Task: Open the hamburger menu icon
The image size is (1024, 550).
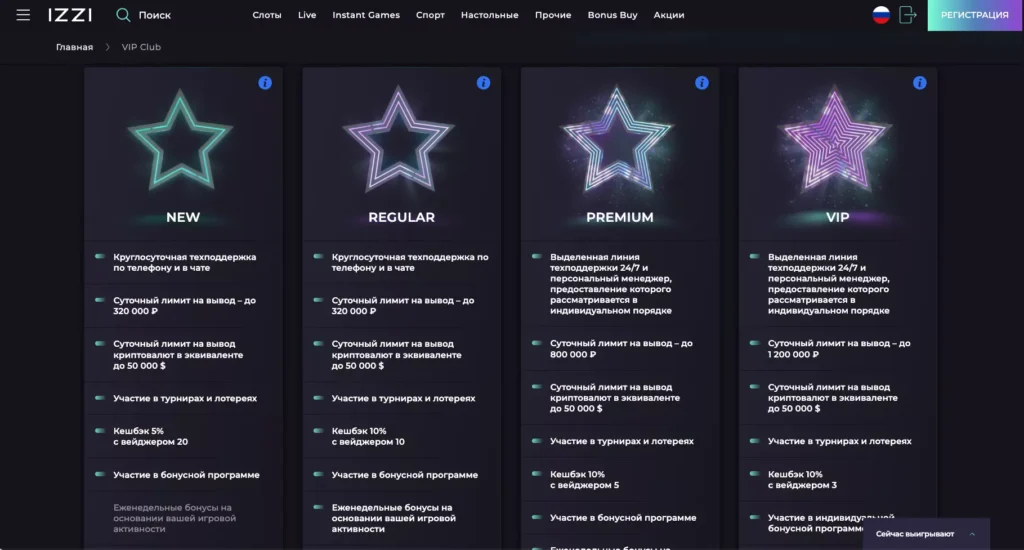Action: click(x=23, y=15)
